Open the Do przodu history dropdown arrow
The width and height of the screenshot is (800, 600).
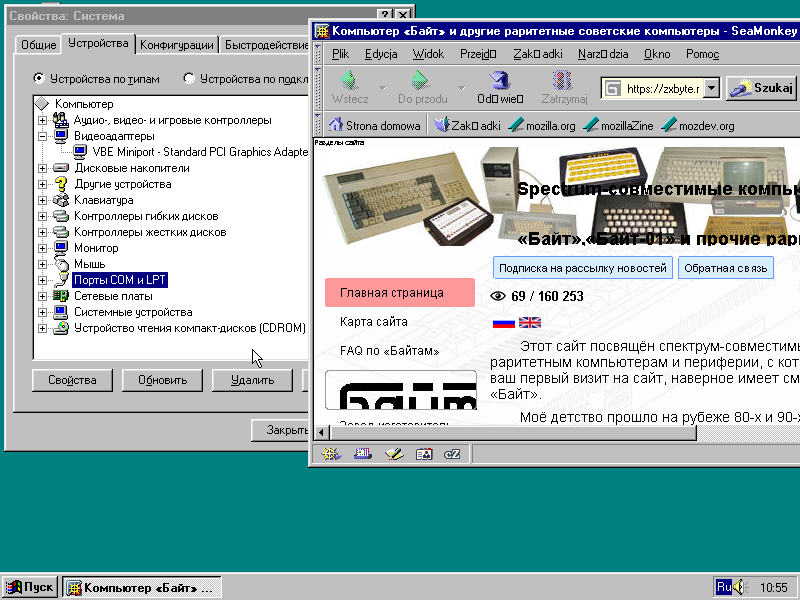(x=462, y=88)
